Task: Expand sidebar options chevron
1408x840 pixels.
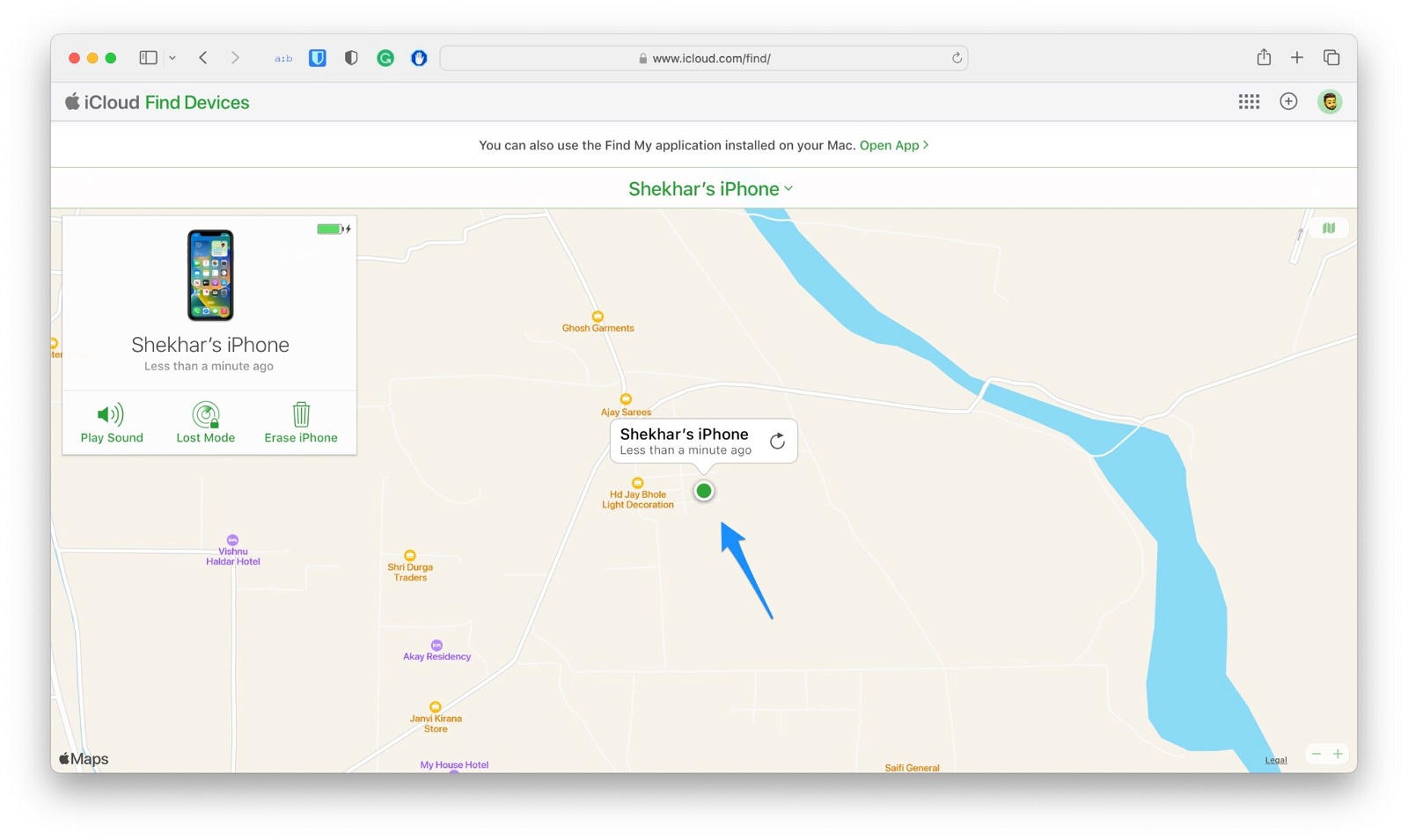Action: coord(172,58)
